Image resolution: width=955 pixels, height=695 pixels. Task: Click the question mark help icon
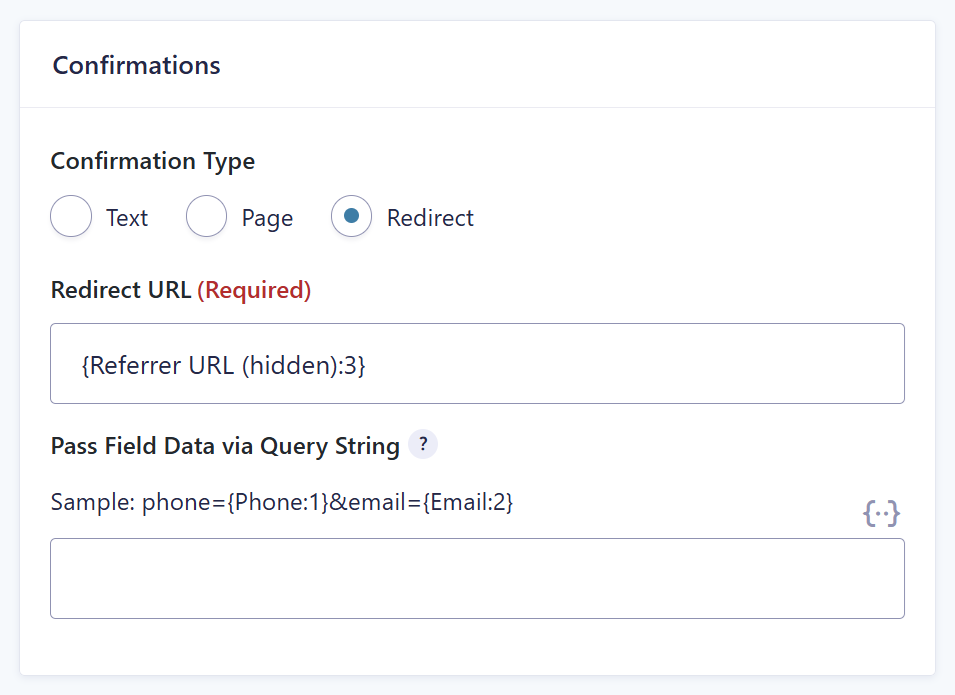[x=423, y=445]
